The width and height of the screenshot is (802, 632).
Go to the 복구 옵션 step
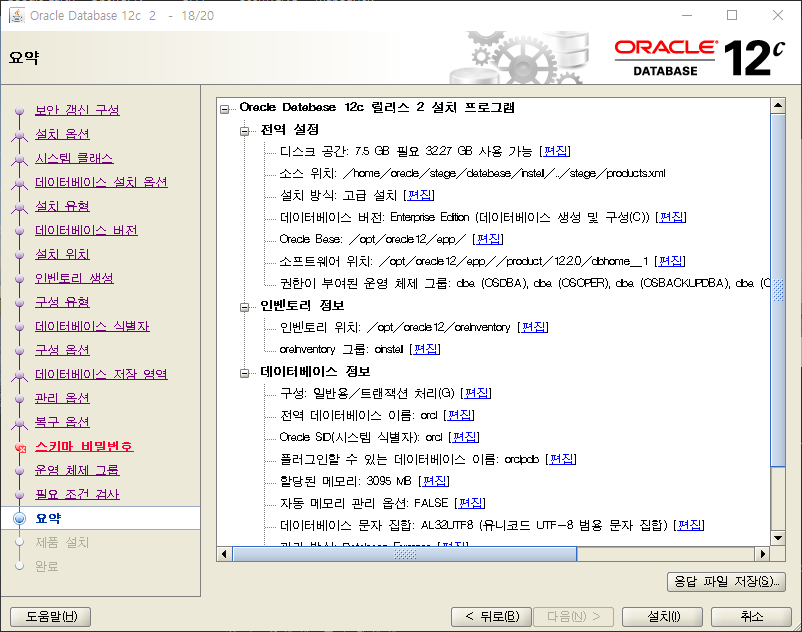click(62, 422)
